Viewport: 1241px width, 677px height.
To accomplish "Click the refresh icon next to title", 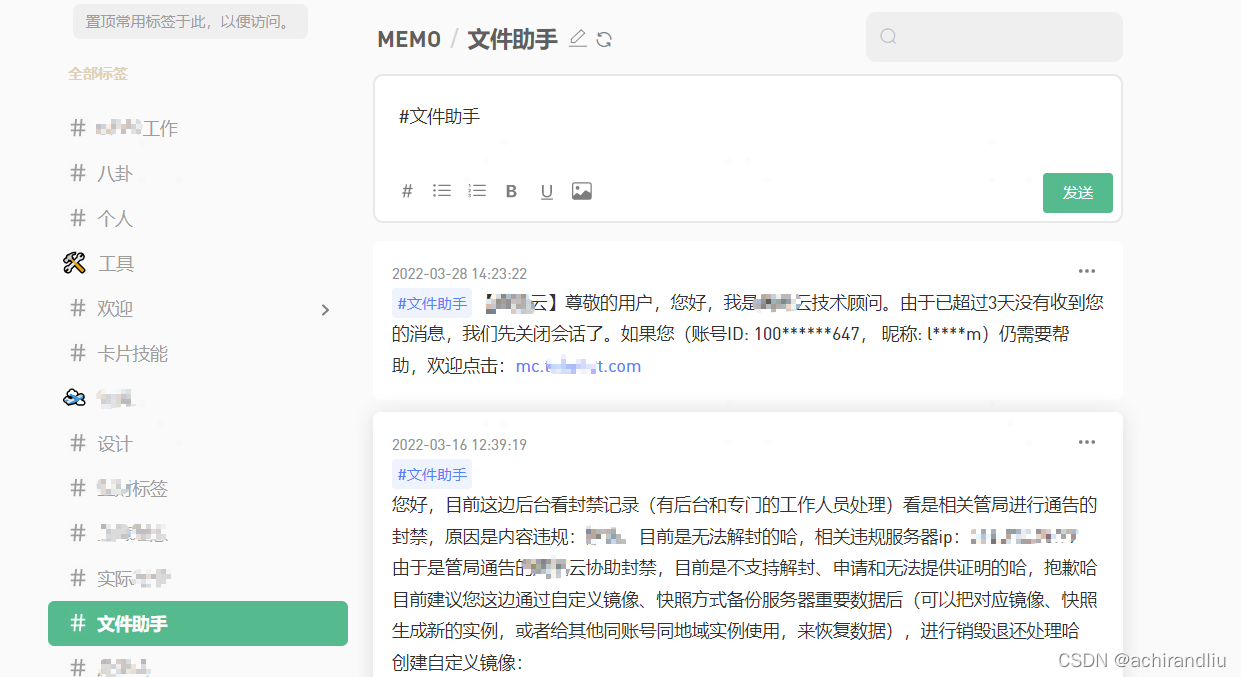I will [604, 39].
